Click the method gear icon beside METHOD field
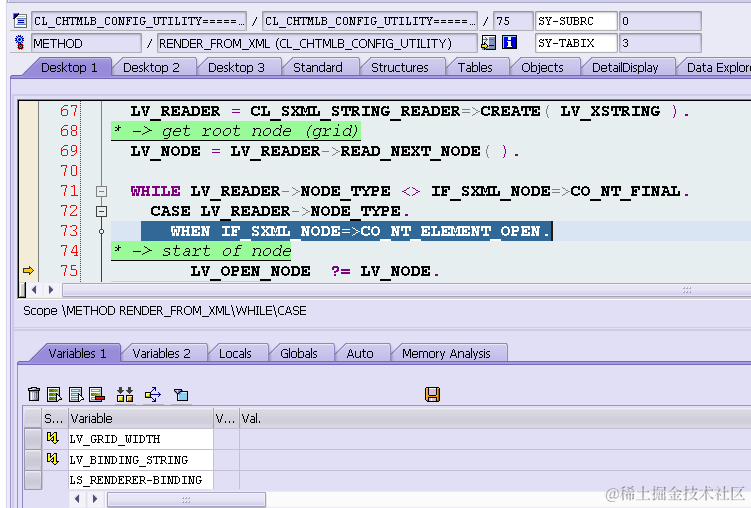The height and width of the screenshot is (508, 751). click(20, 43)
